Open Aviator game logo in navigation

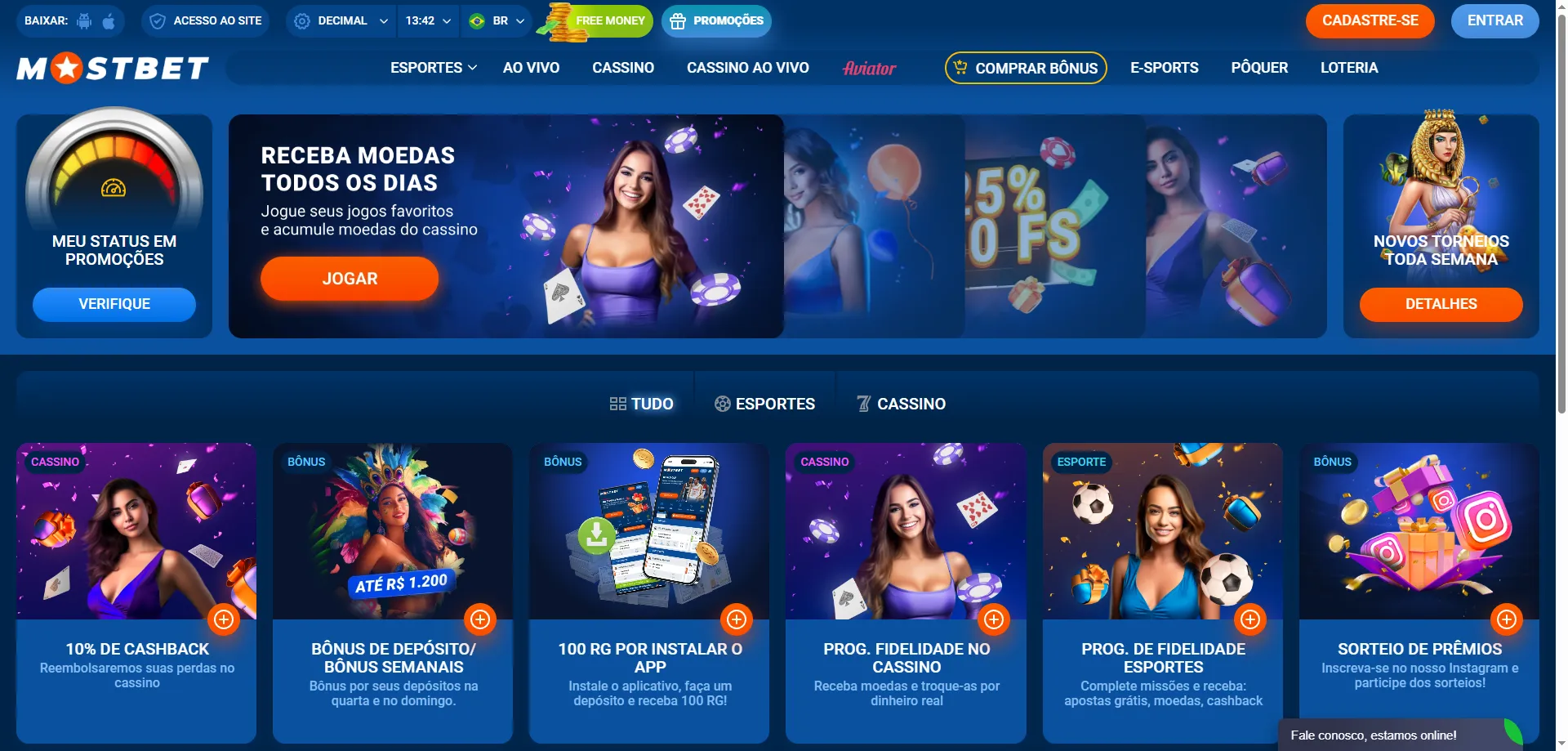(x=869, y=68)
